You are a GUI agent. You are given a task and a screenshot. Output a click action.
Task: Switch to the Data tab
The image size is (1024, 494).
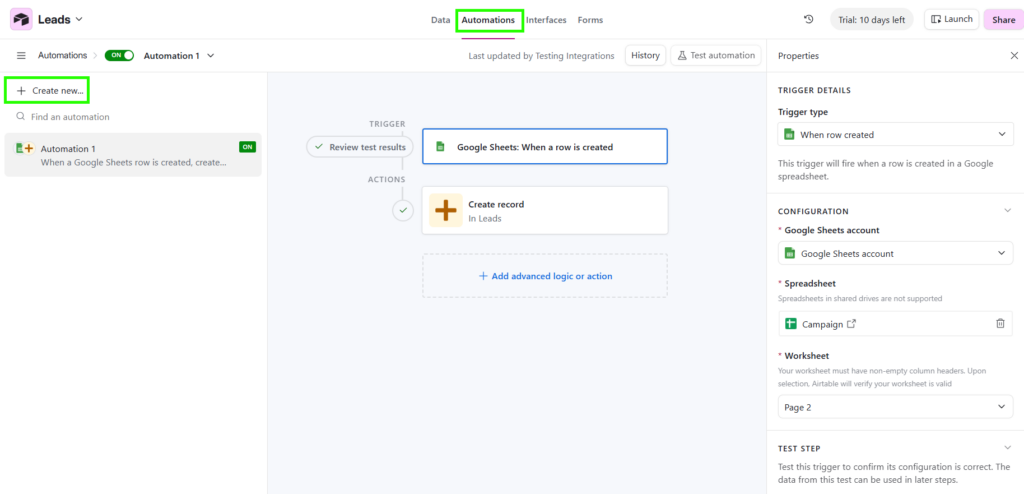point(440,20)
